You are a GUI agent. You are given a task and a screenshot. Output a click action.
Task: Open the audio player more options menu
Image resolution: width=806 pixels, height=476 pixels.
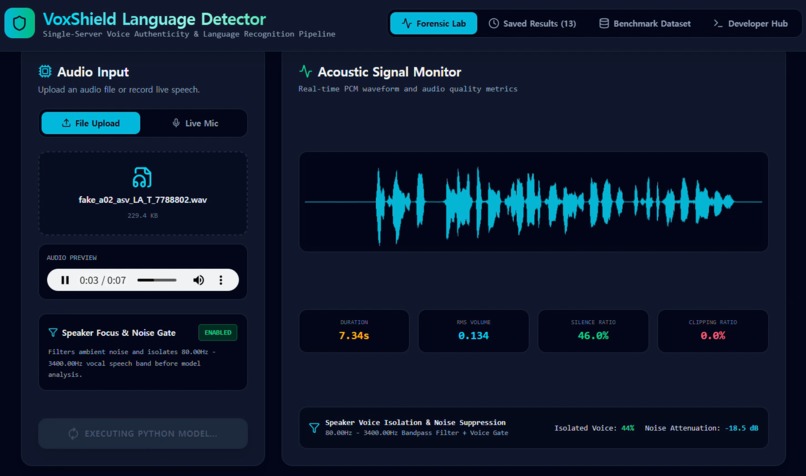click(221, 280)
